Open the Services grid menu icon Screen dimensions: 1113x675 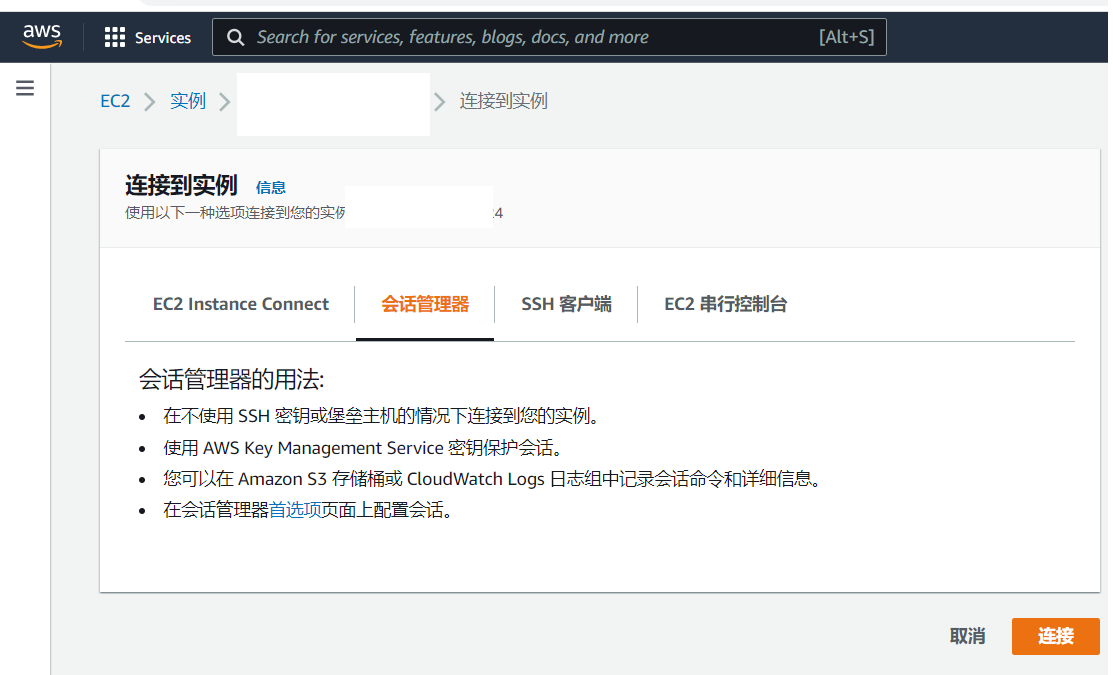[114, 37]
